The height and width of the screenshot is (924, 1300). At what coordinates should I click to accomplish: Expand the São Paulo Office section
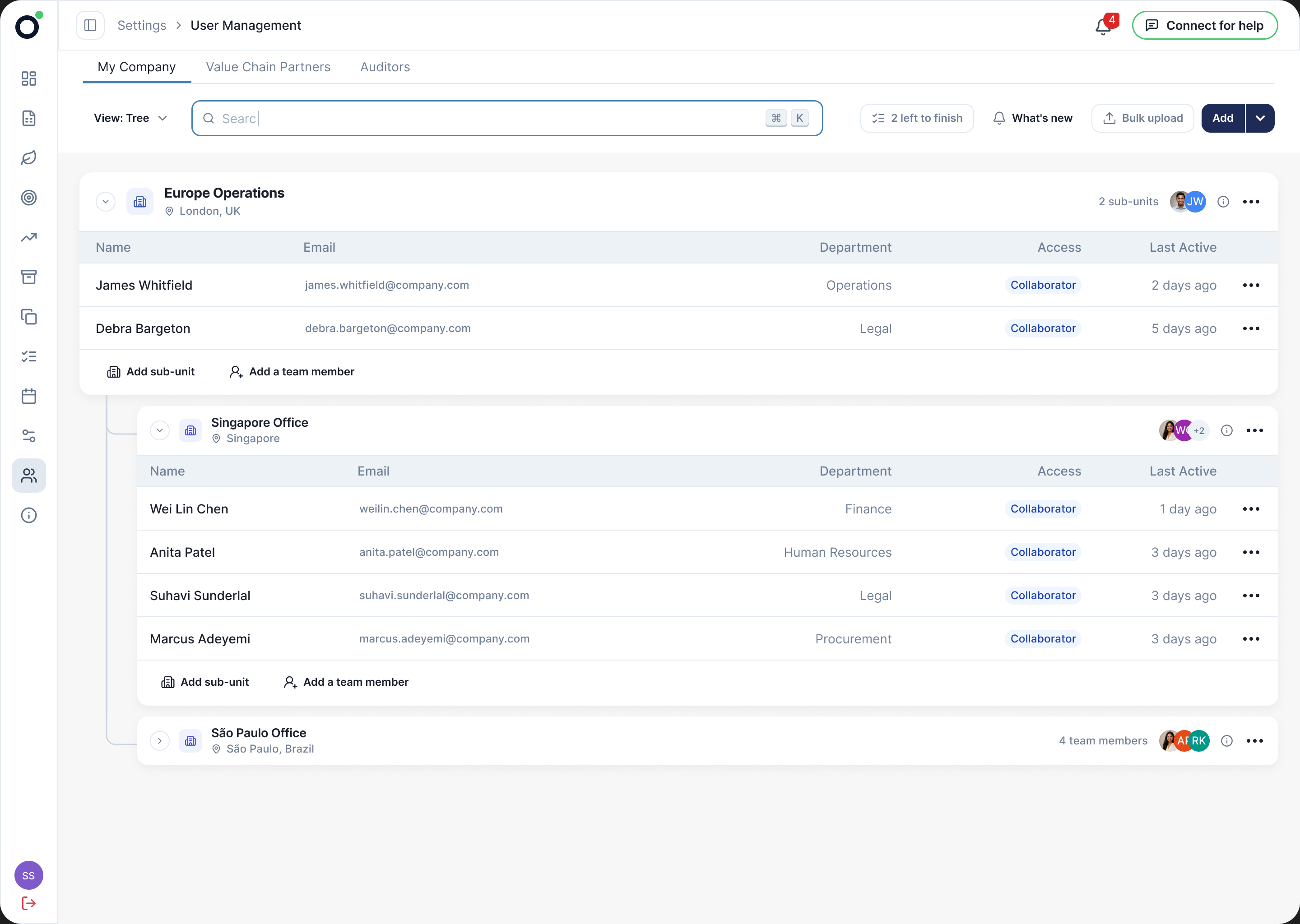pyautogui.click(x=160, y=741)
